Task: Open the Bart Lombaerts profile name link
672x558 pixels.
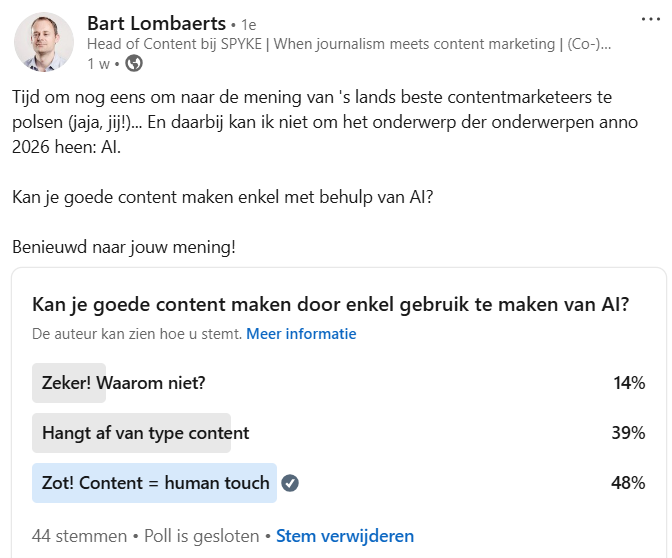Action: point(155,22)
